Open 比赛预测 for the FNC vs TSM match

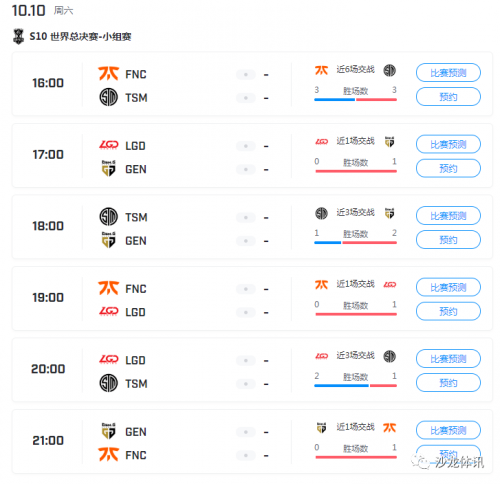pos(448,73)
